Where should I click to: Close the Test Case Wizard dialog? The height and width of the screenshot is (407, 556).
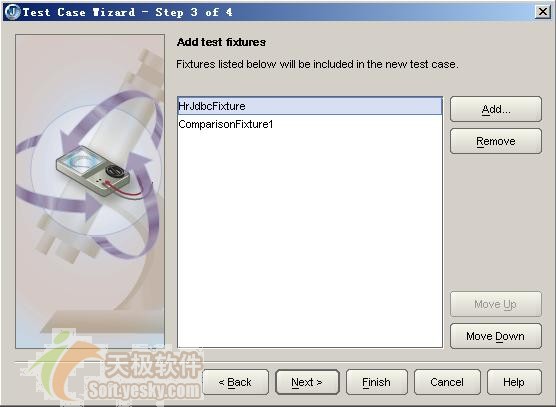(x=543, y=12)
